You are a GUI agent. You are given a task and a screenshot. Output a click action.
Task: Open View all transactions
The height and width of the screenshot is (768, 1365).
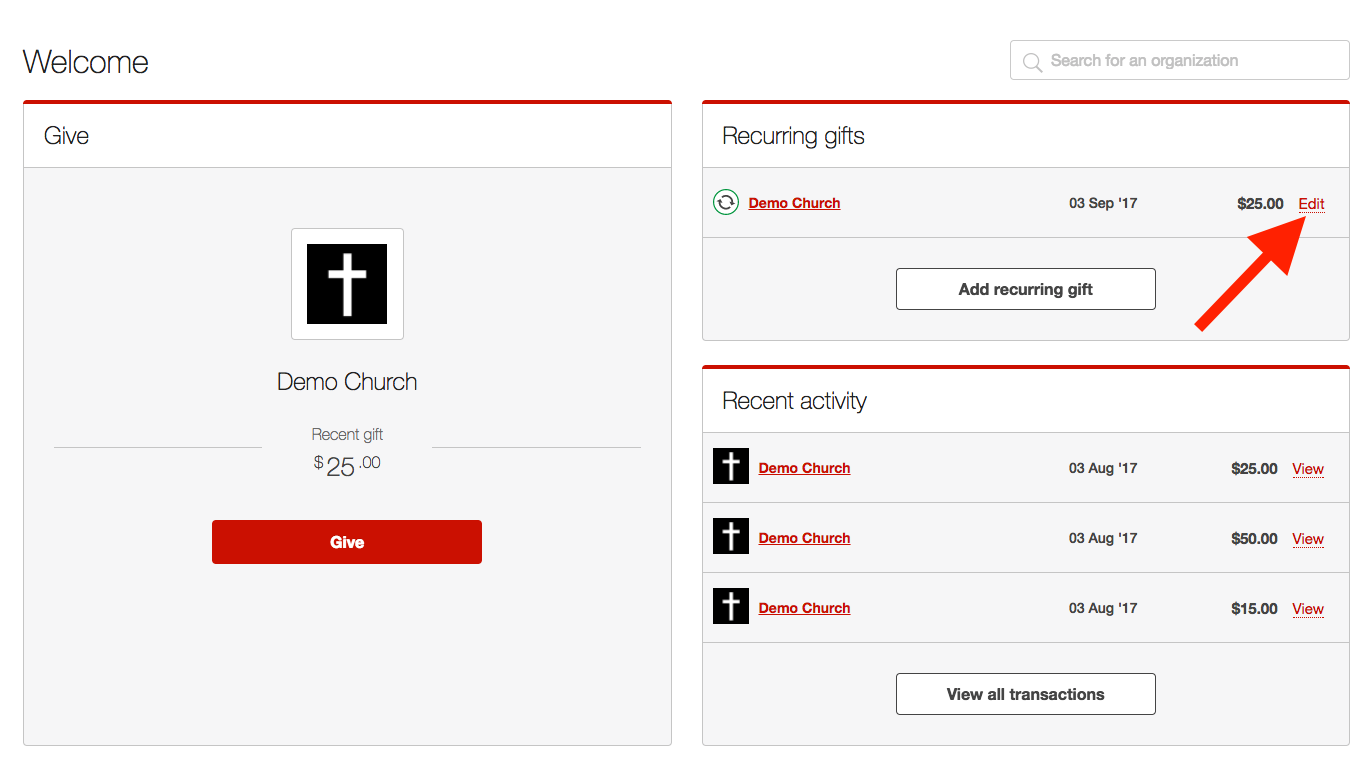(1025, 694)
